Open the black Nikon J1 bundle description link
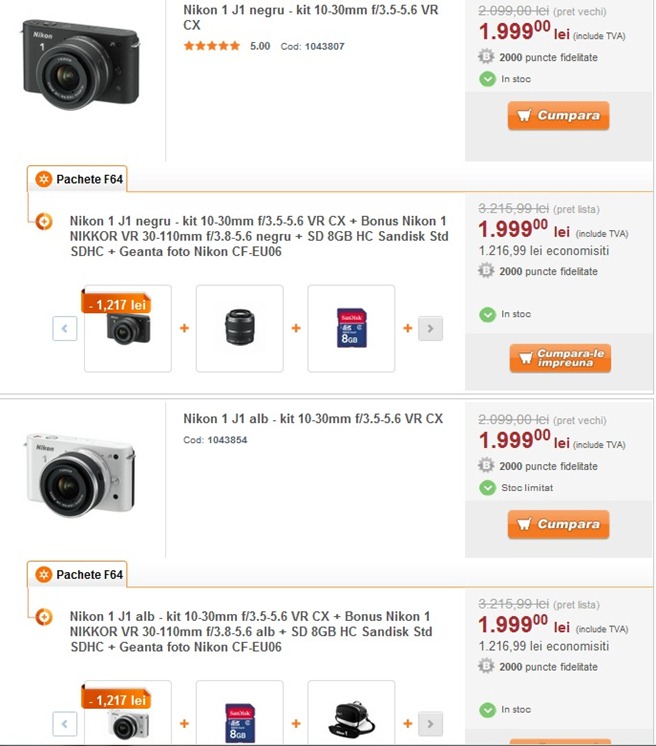This screenshot has height=746, width=656. tap(258, 236)
